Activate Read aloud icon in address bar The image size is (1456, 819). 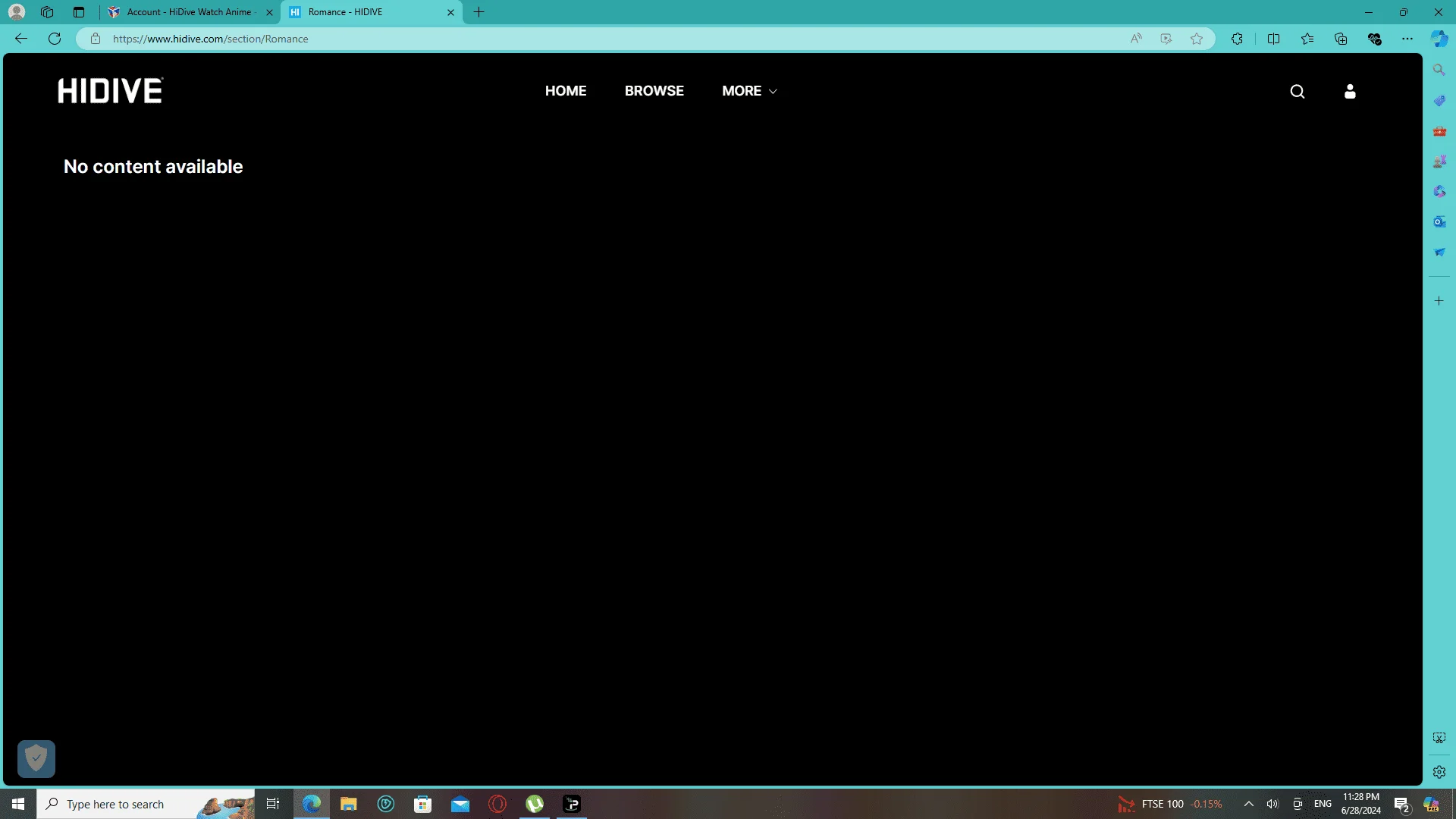[1136, 39]
